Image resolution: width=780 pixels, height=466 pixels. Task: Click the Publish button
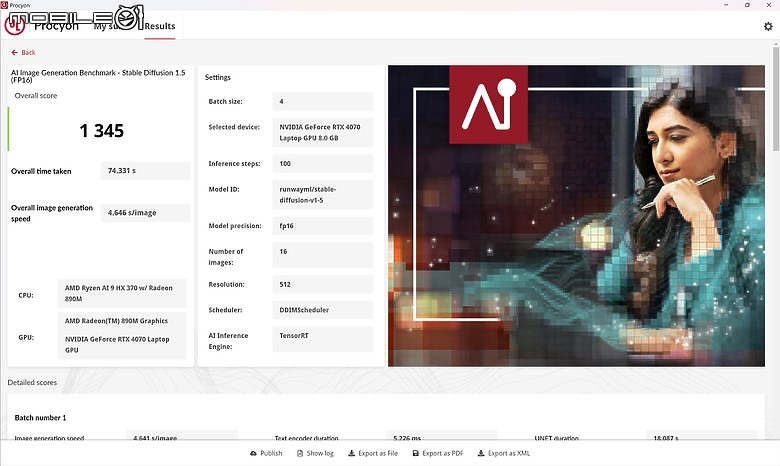coord(266,453)
